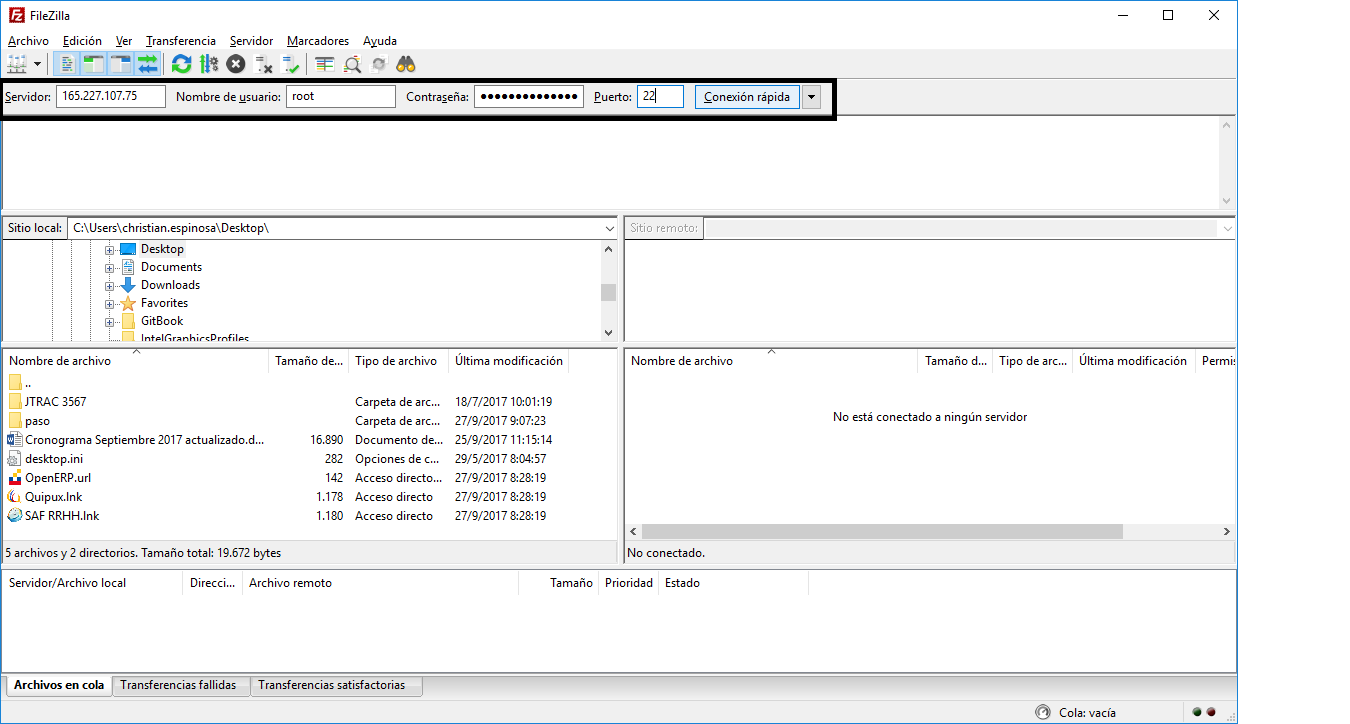
Task: Toggle remote directory tree display
Action: click(121, 64)
